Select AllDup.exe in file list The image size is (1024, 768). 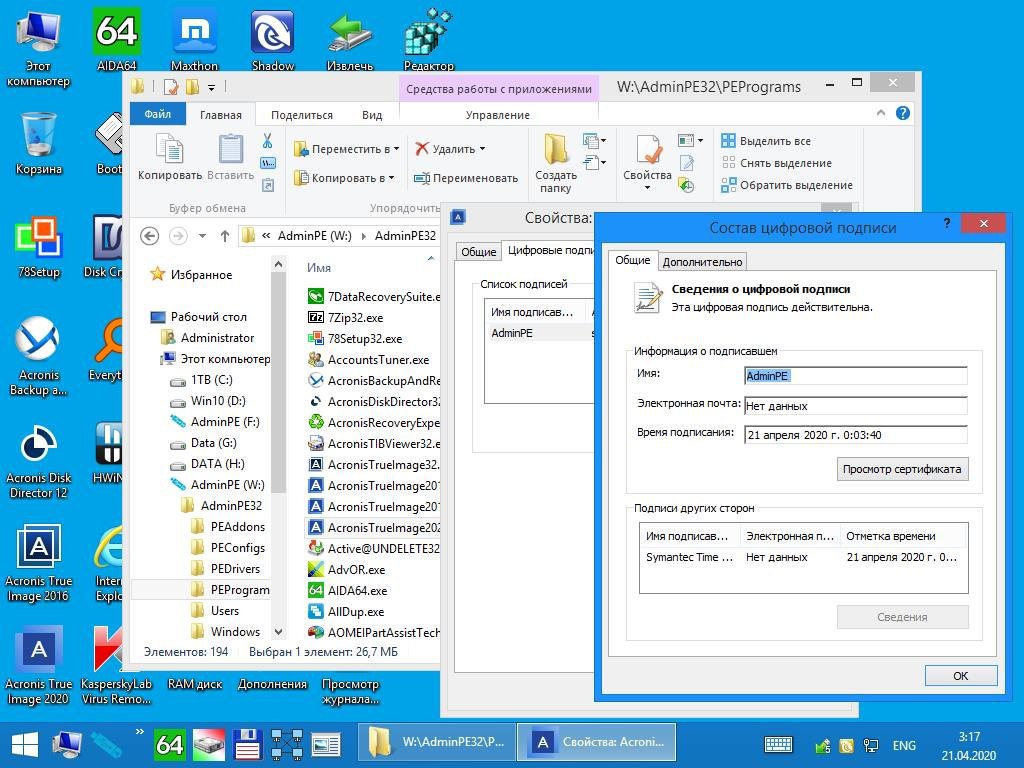coord(346,611)
